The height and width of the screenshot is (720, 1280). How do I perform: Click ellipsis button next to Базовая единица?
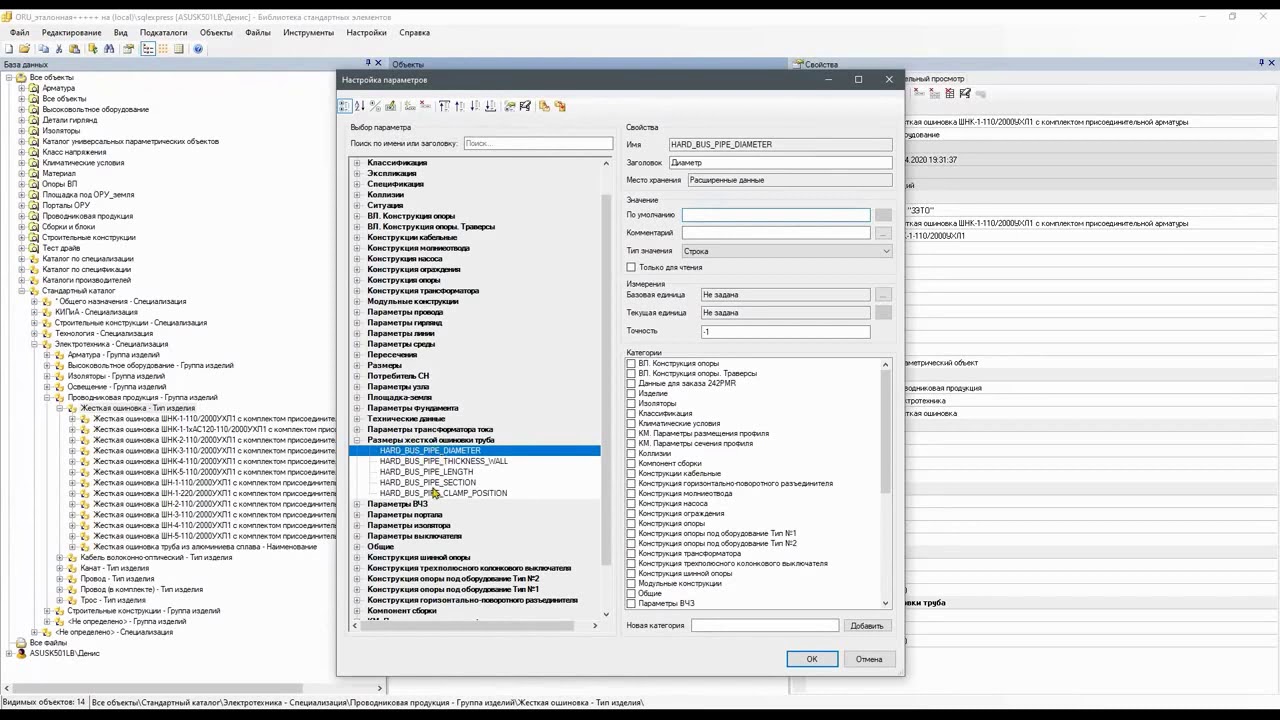pyautogui.click(x=883, y=295)
